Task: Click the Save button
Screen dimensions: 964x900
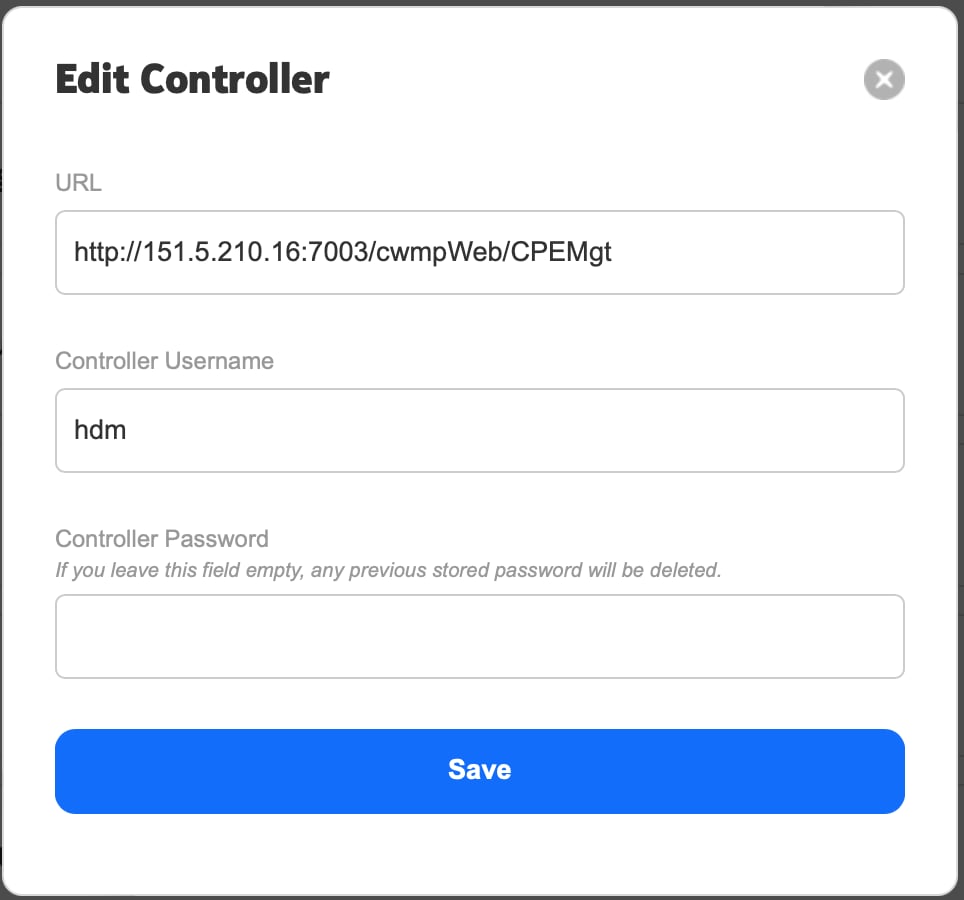Action: click(x=480, y=771)
